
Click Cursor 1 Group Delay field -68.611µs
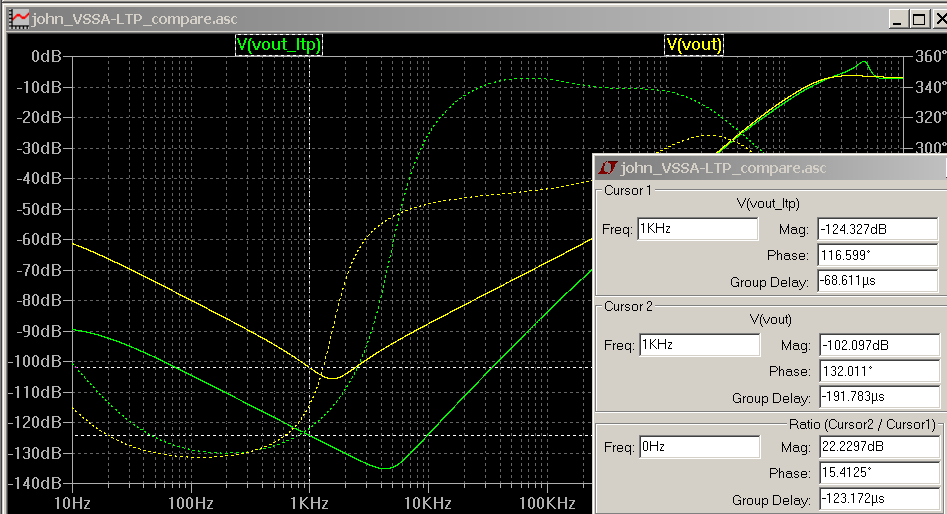878,280
